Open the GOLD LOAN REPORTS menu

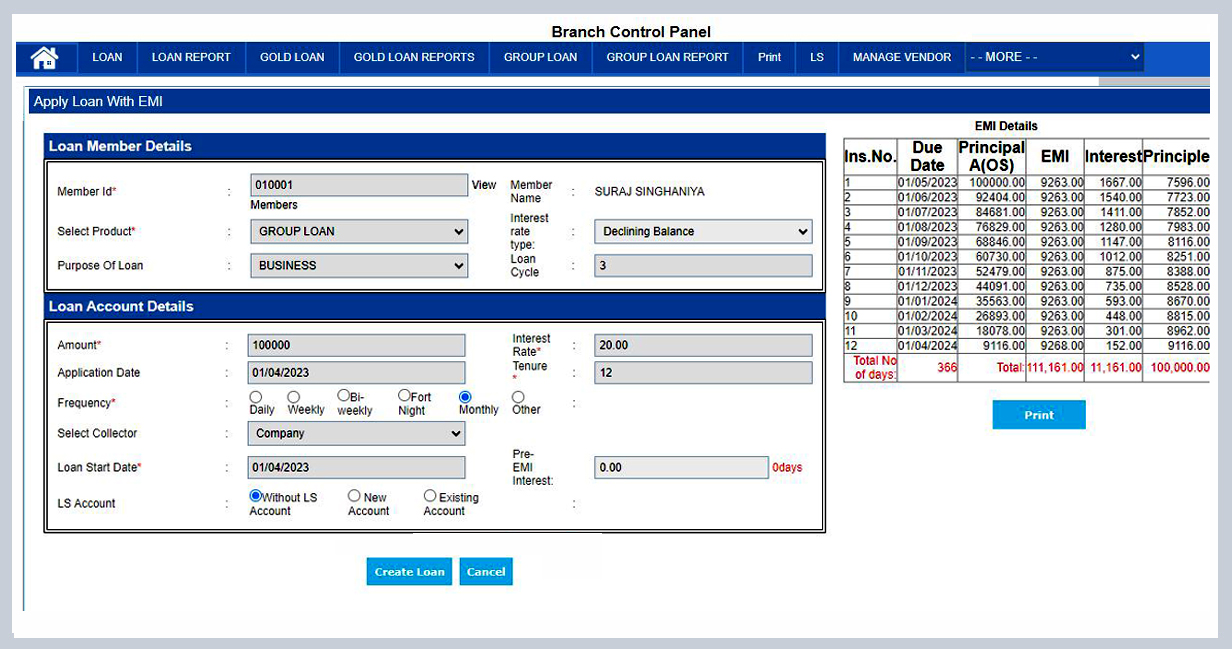pos(413,57)
